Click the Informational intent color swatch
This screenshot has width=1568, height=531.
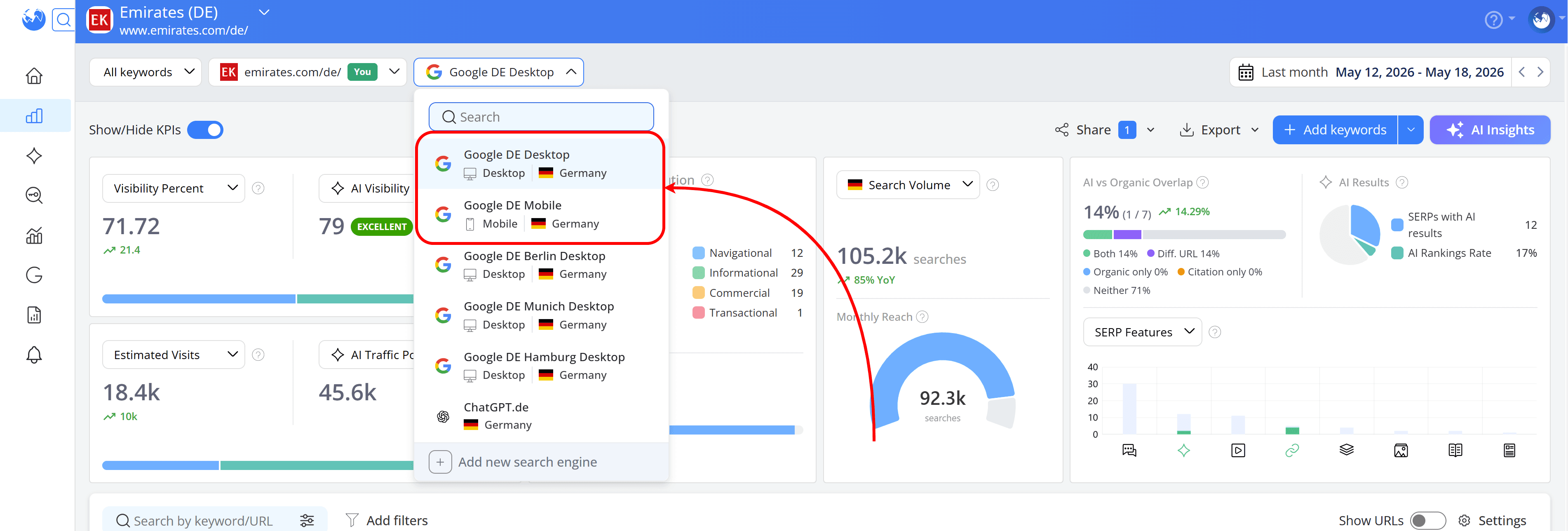698,273
